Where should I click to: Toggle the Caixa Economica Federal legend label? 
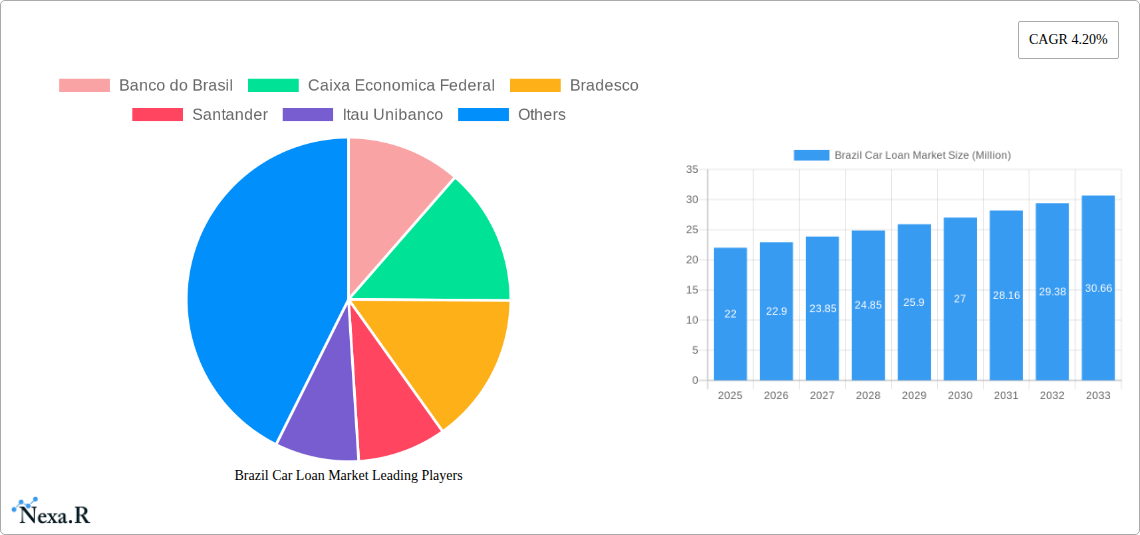coord(401,86)
